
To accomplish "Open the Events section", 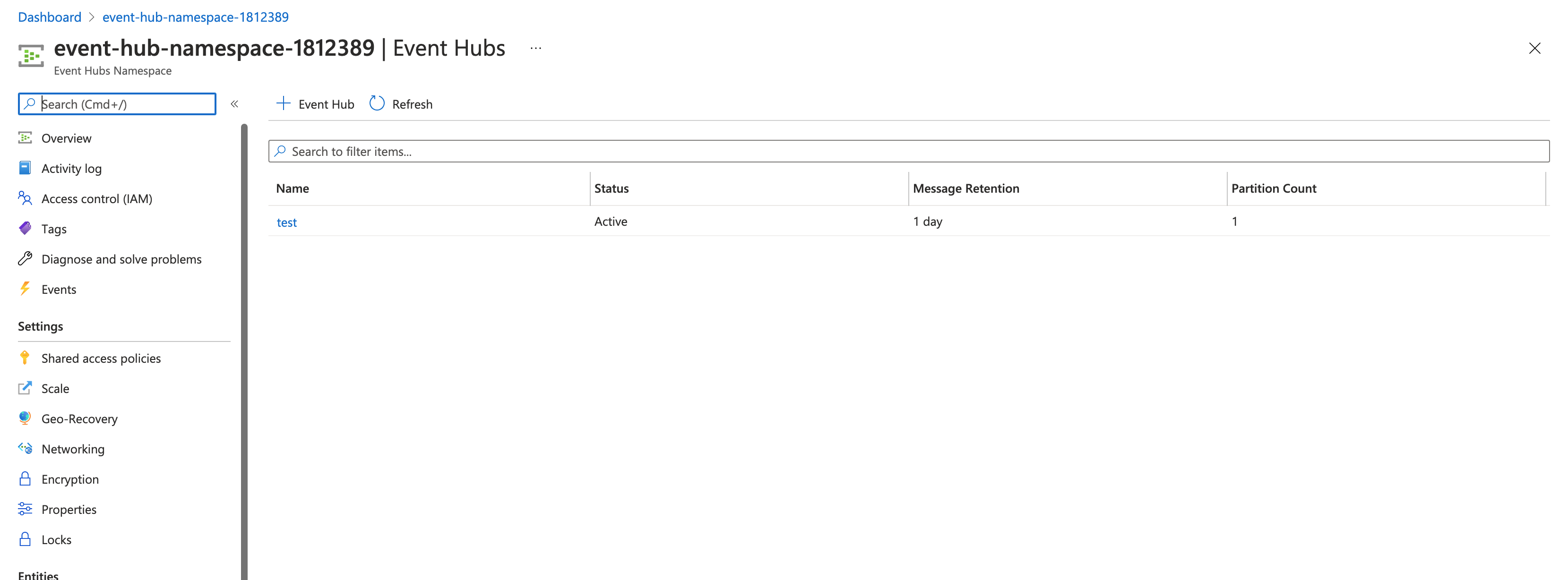I will click(59, 289).
